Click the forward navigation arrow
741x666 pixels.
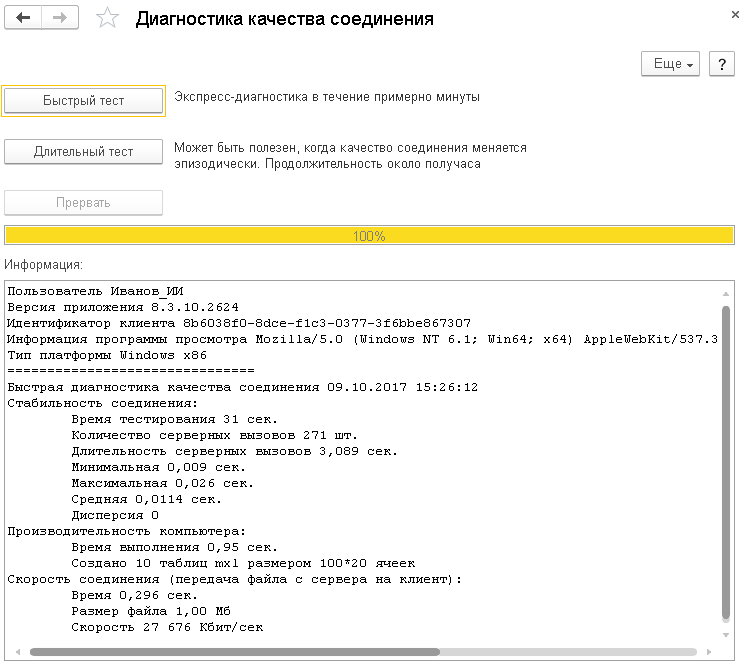60,18
